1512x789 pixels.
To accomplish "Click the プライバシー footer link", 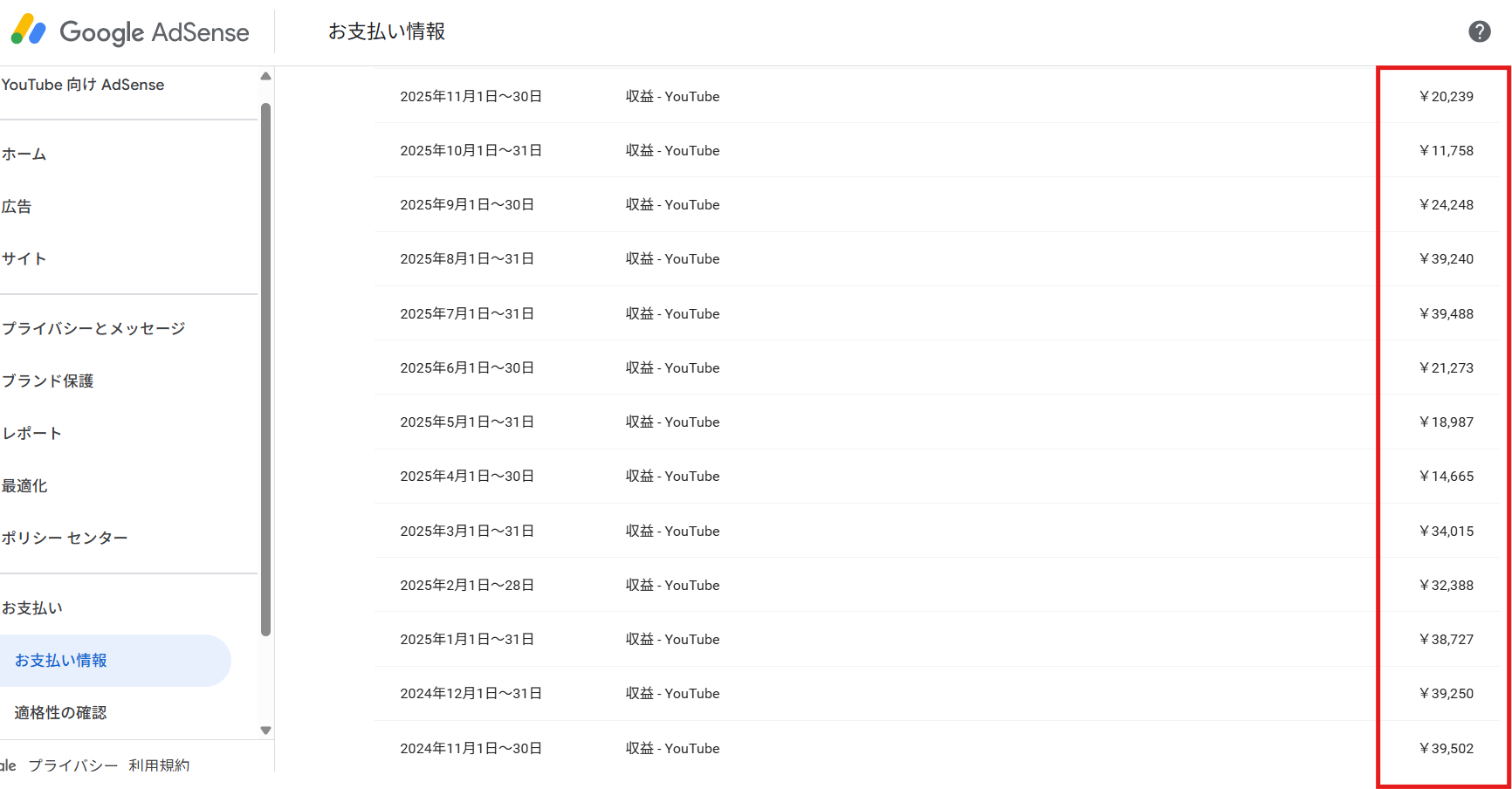I will pyautogui.click(x=72, y=765).
